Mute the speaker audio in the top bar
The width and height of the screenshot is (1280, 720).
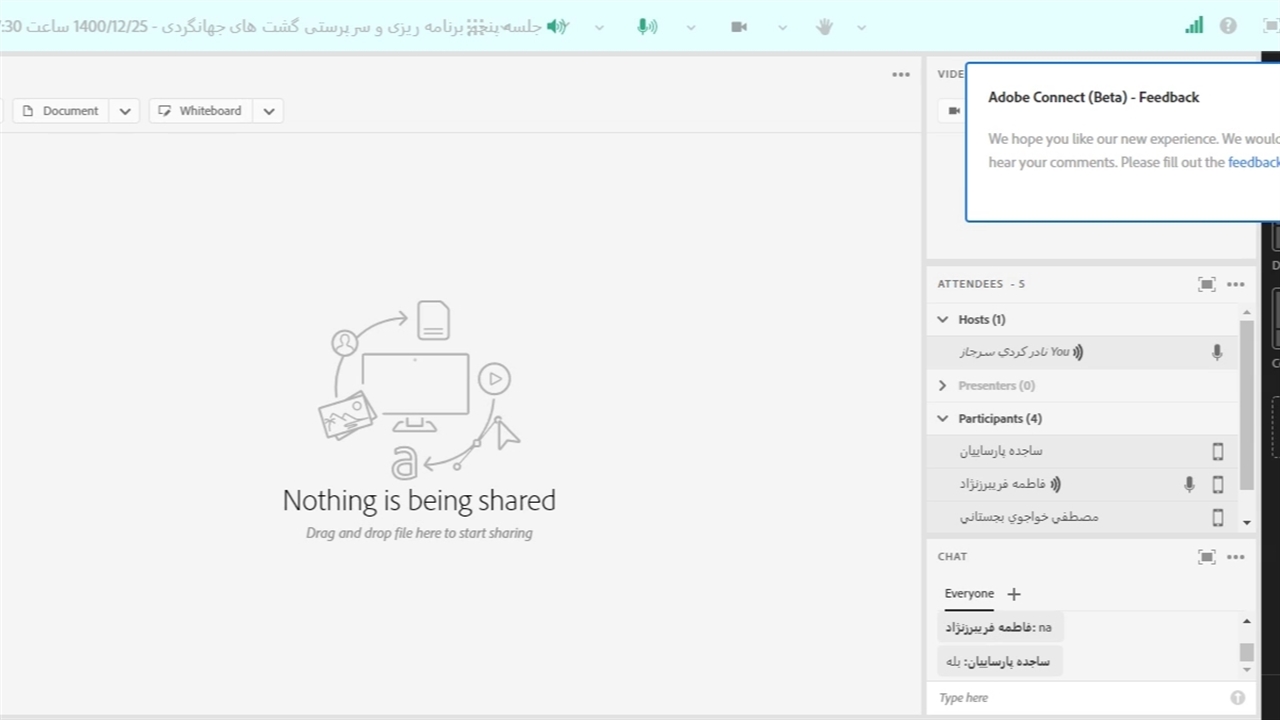[557, 27]
